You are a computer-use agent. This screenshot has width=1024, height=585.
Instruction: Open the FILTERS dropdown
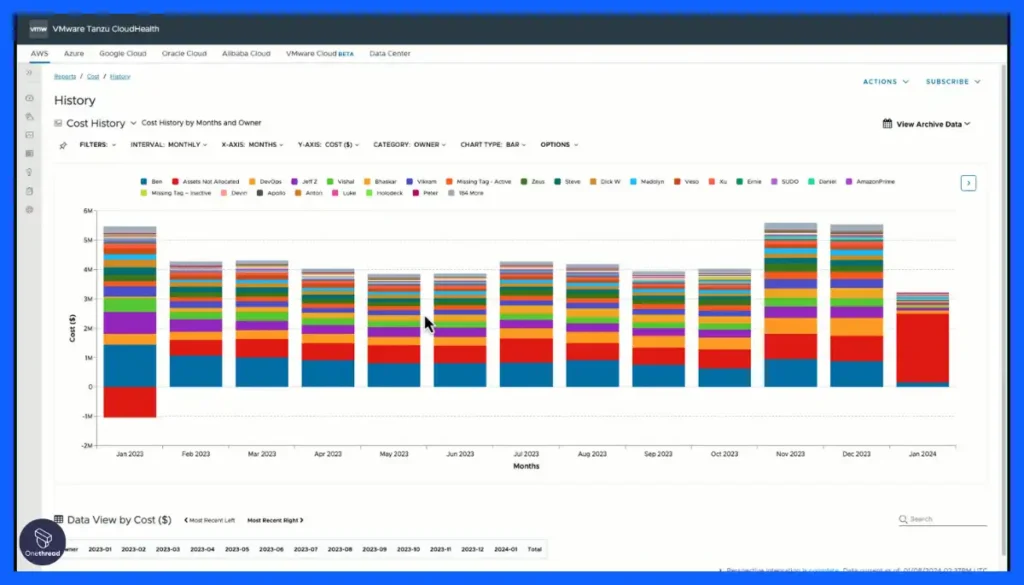(98, 145)
